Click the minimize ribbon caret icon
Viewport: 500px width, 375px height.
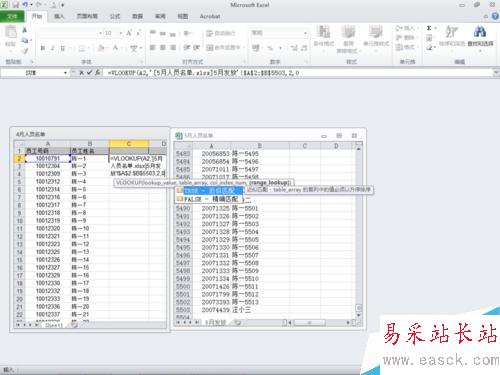pyautogui.click(x=486, y=16)
